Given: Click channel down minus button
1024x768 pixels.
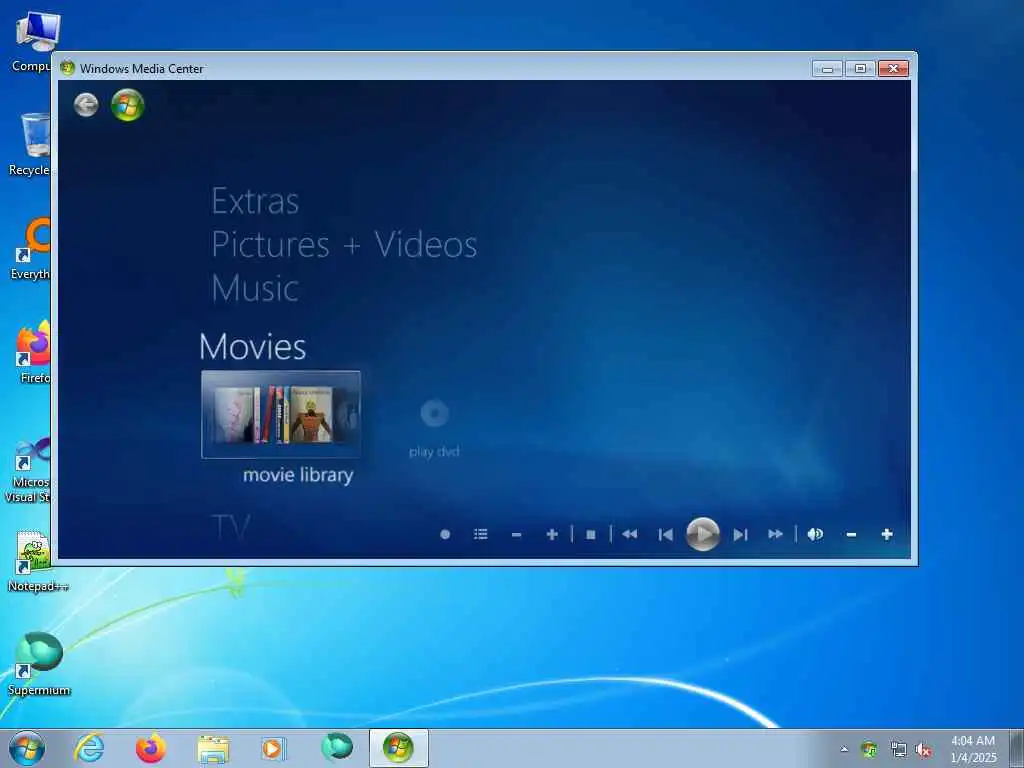Looking at the screenshot, I should coord(517,534).
